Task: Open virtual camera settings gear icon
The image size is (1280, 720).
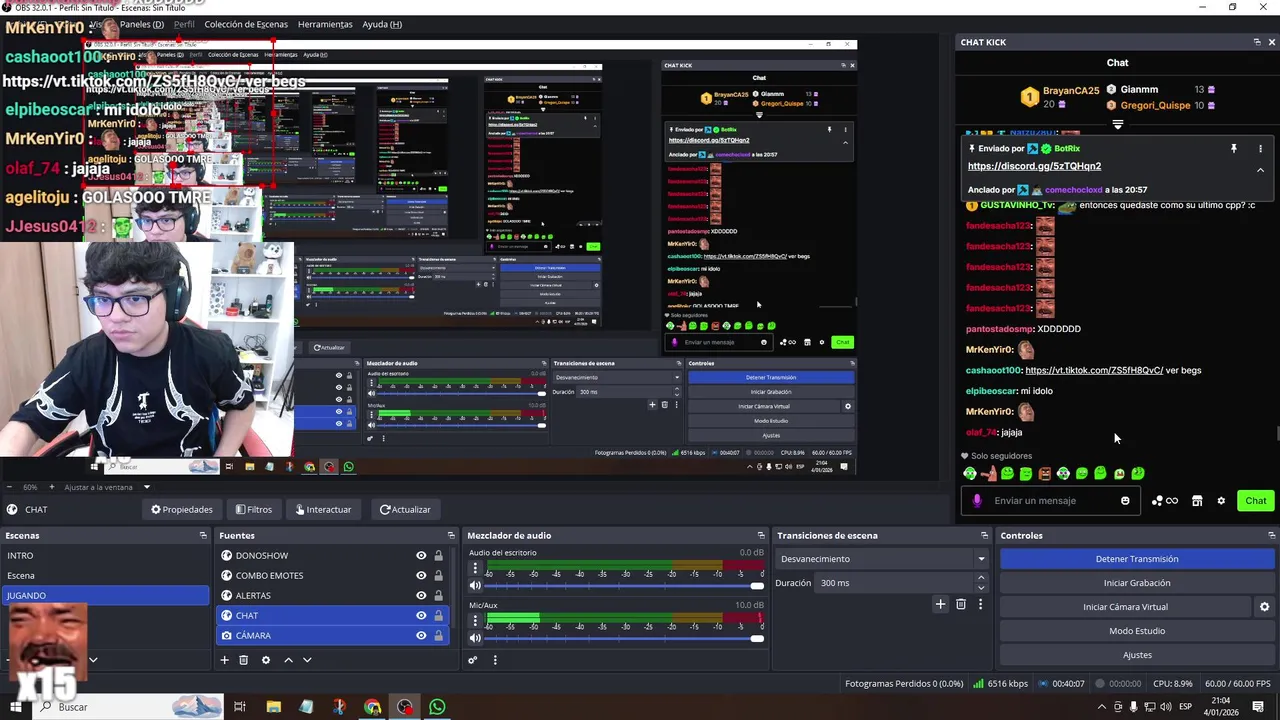Action: pyautogui.click(x=1264, y=607)
